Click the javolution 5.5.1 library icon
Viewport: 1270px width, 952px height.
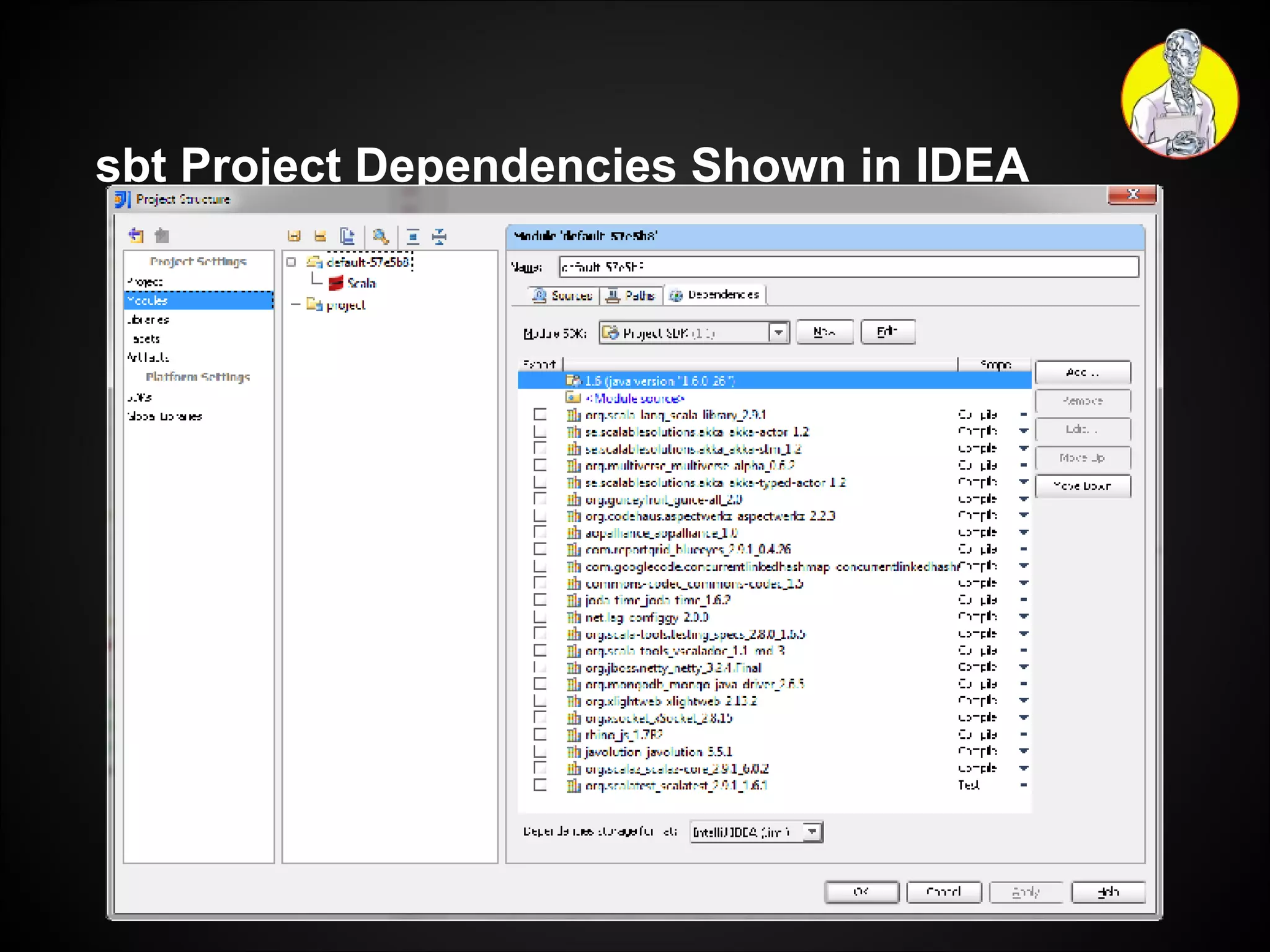pyautogui.click(x=574, y=752)
